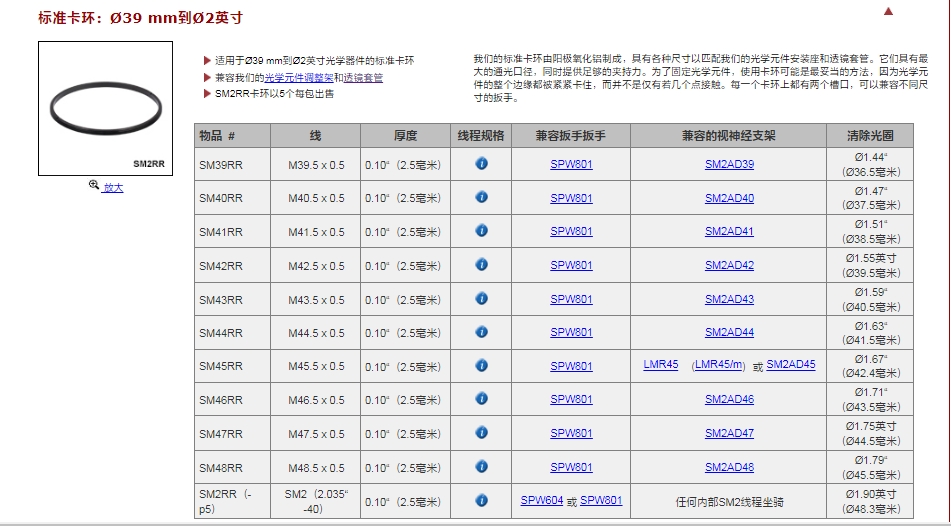Open thread spec info for SM2RR
This screenshot has width=951, height=526.
coord(482,501)
